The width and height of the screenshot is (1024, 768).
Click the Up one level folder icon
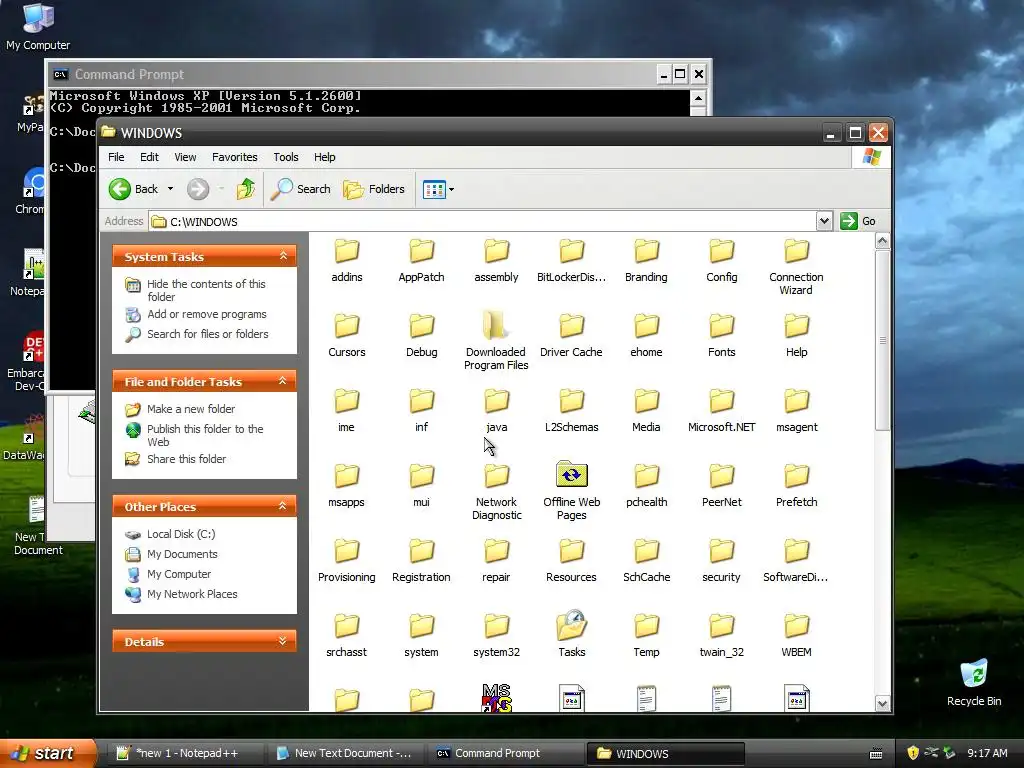tap(246, 189)
